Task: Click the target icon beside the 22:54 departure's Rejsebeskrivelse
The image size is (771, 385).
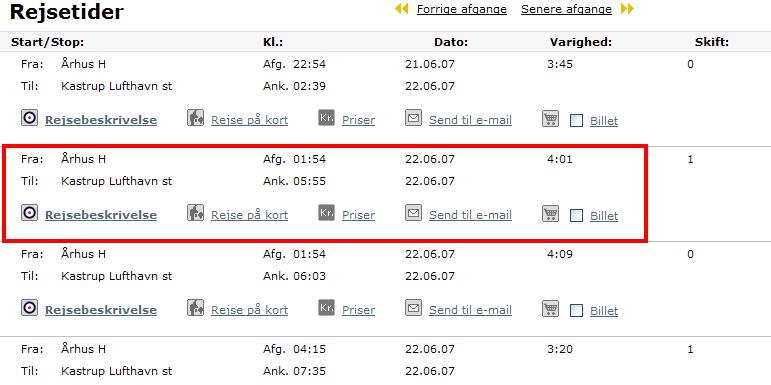Action: [30, 118]
